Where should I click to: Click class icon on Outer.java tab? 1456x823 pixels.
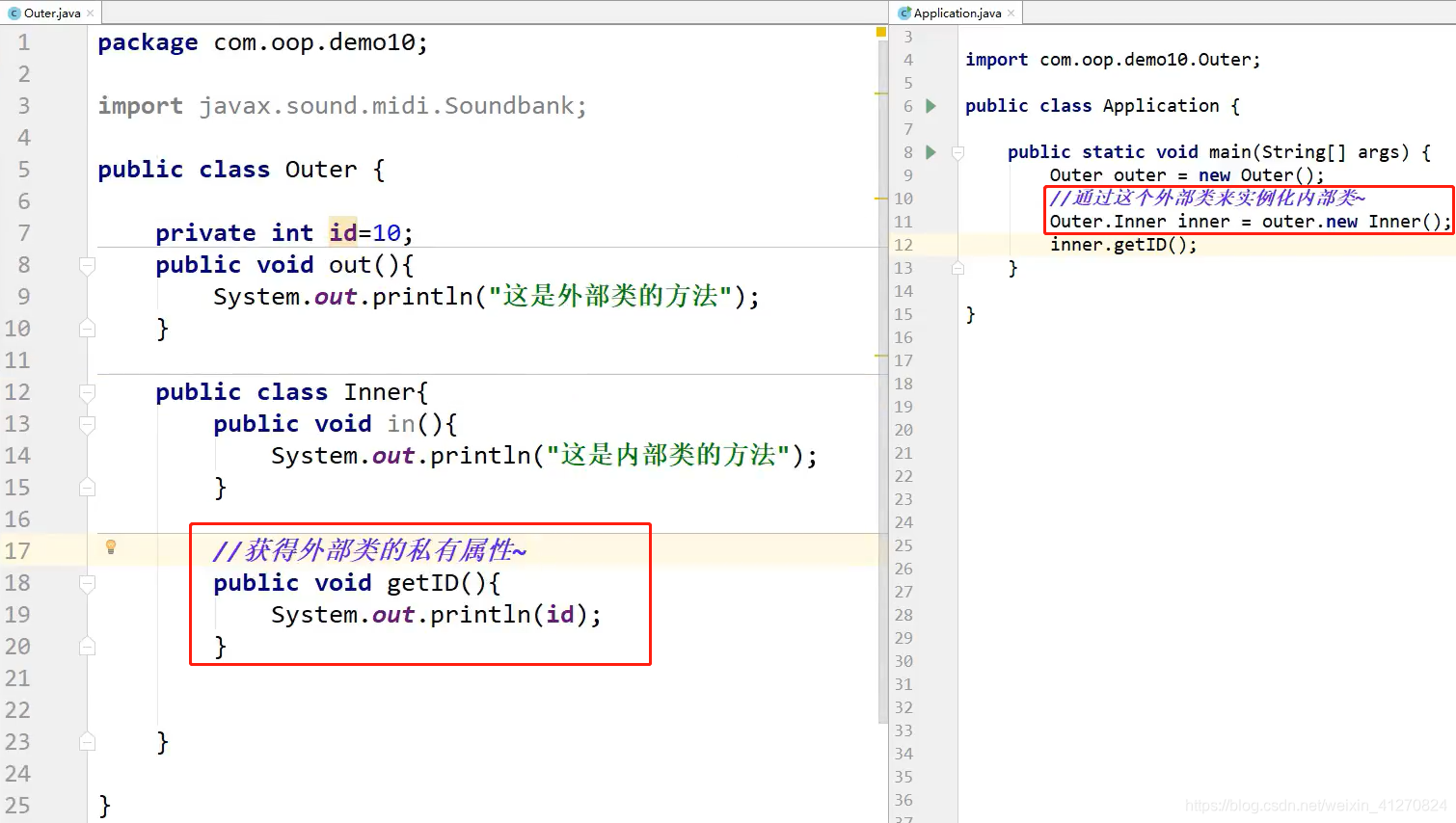pos(13,13)
